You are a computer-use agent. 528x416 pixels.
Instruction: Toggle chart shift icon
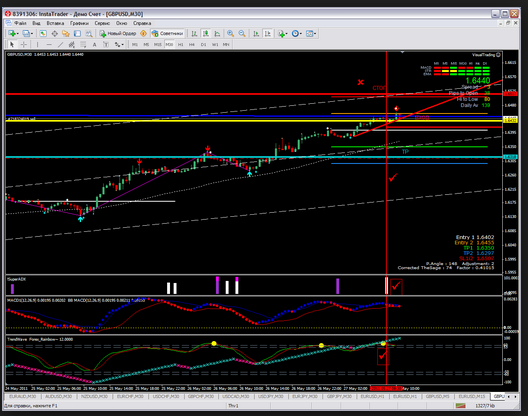click(x=268, y=33)
